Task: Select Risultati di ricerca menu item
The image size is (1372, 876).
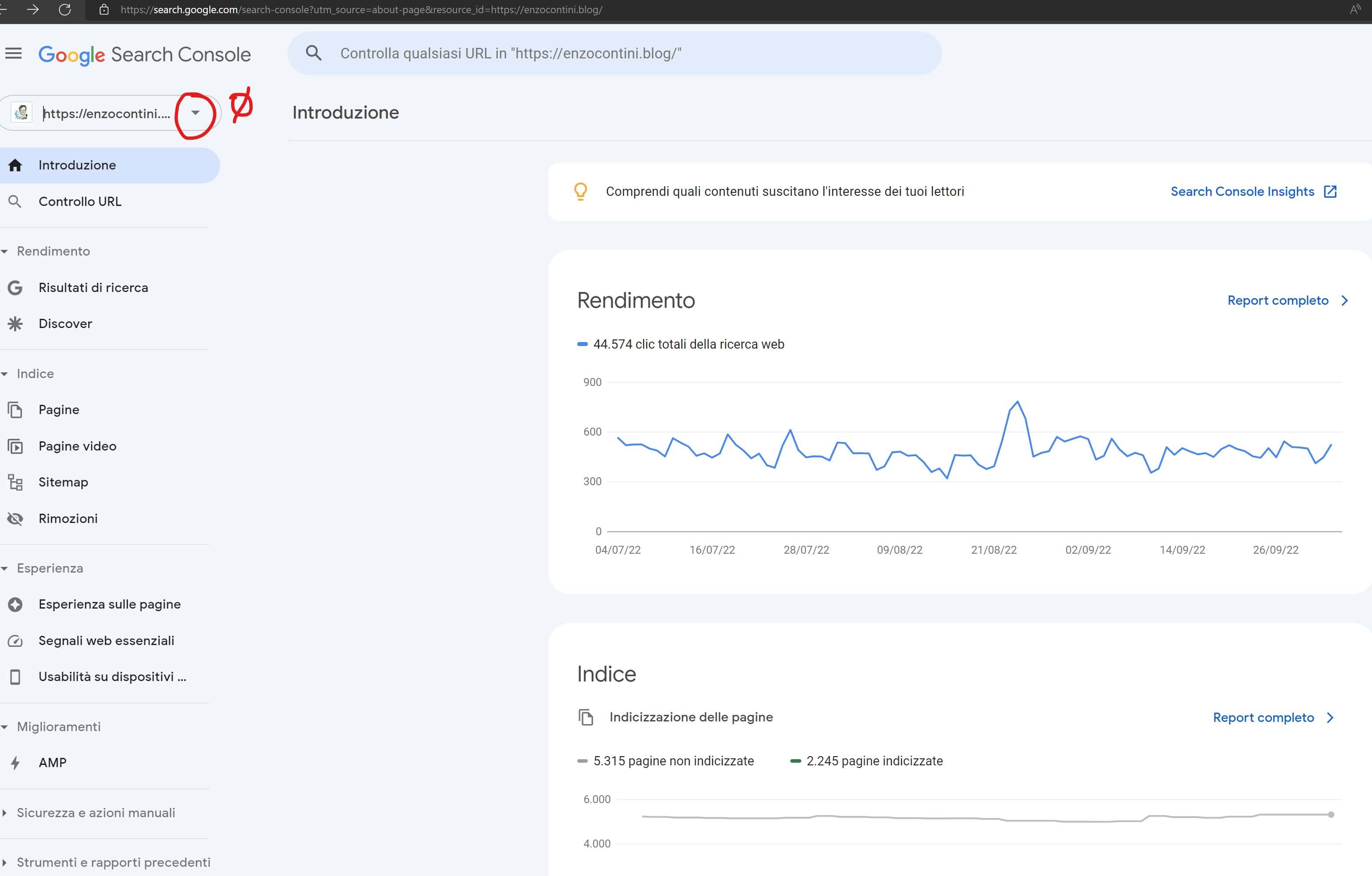Action: 93,288
